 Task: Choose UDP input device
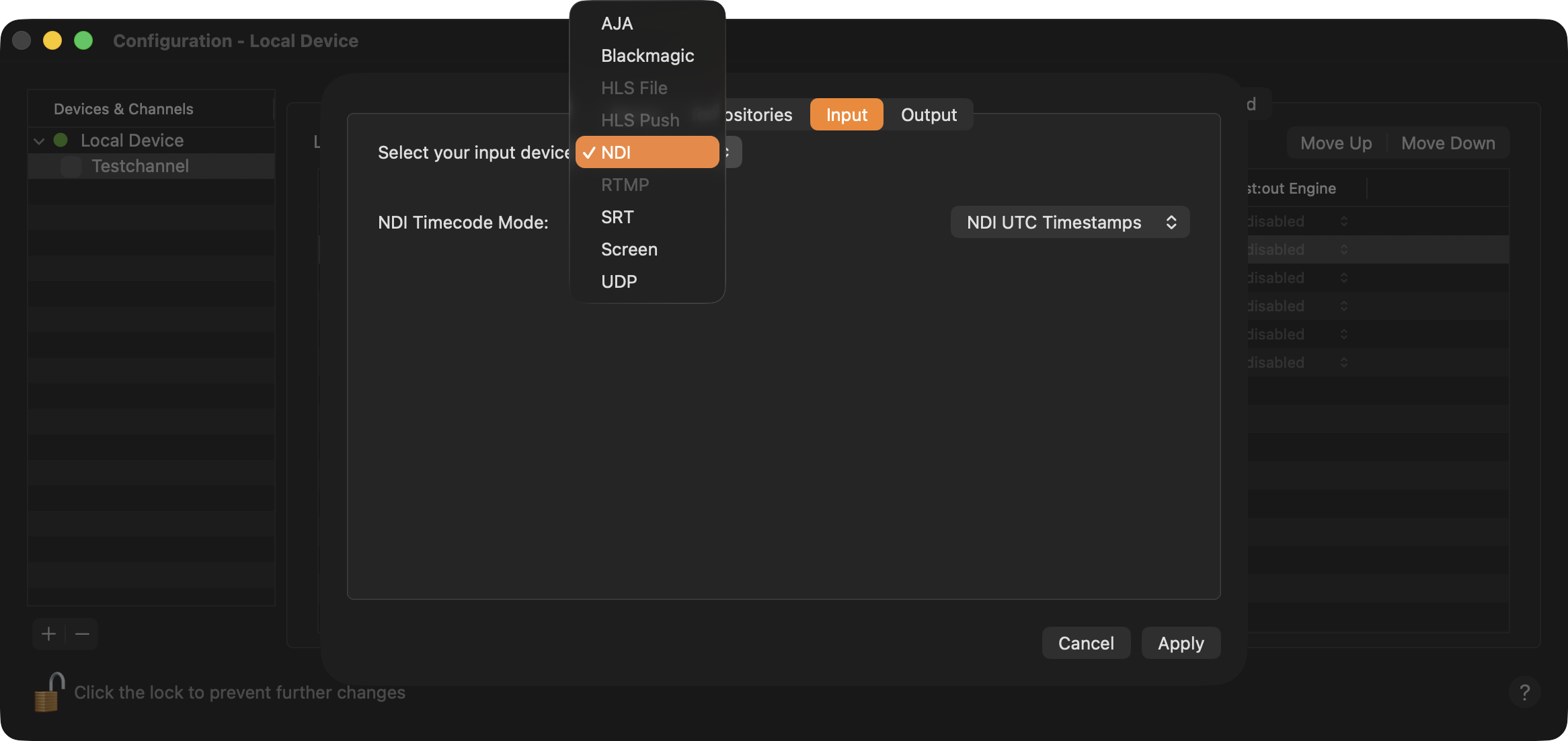coord(647,282)
